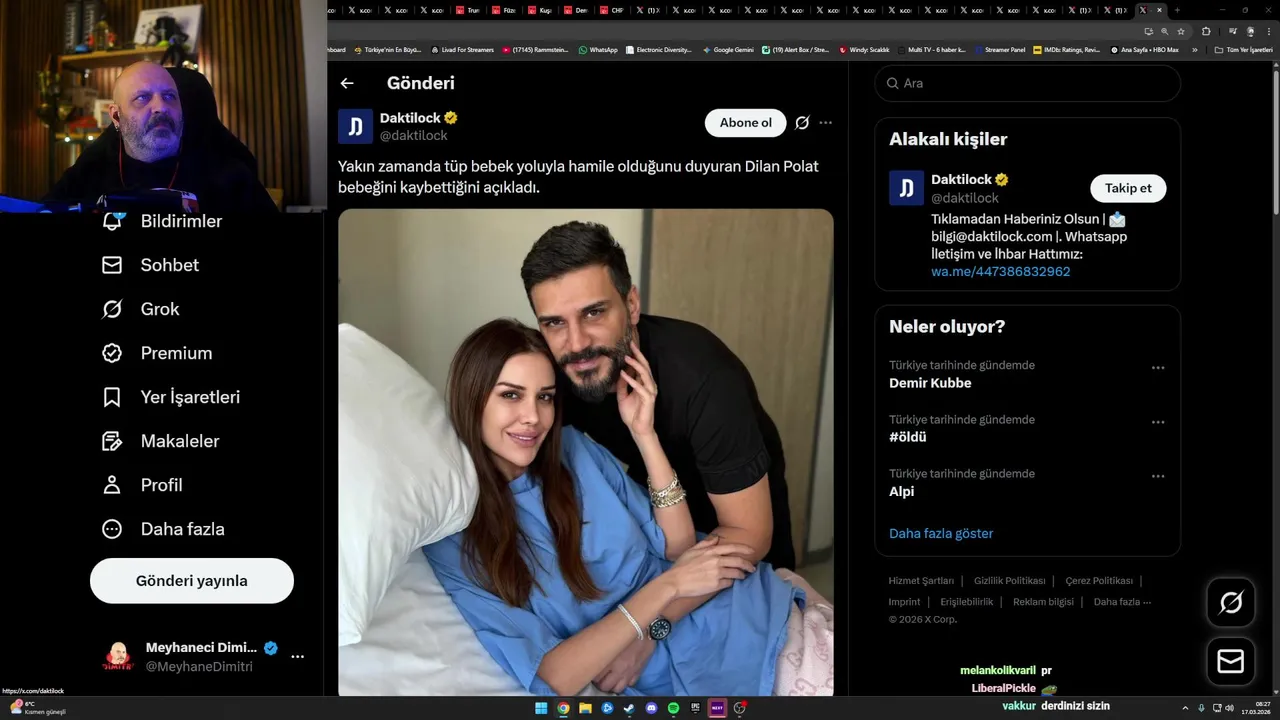Switch to the CHP browser tab
Image resolution: width=1280 pixels, height=720 pixels.
click(x=612, y=10)
